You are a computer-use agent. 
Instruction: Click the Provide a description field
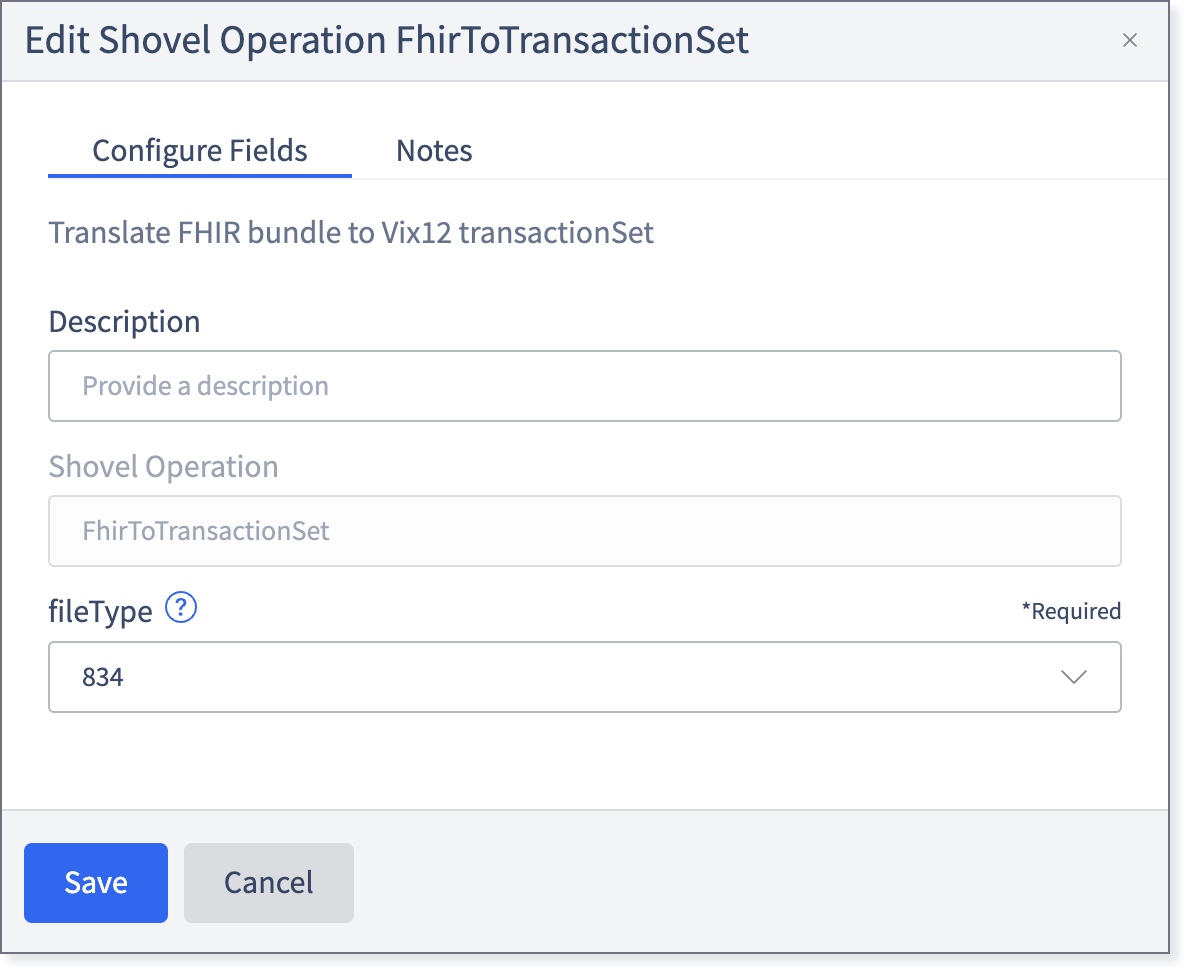pos(584,386)
